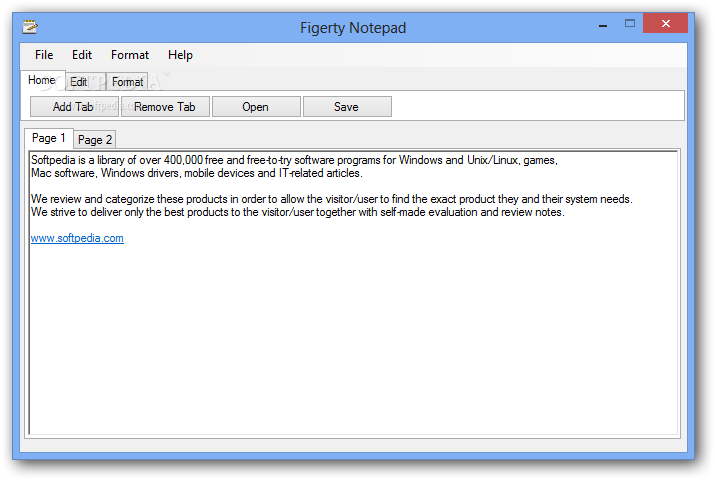Follow the www.softpedia.com link

coord(77,238)
